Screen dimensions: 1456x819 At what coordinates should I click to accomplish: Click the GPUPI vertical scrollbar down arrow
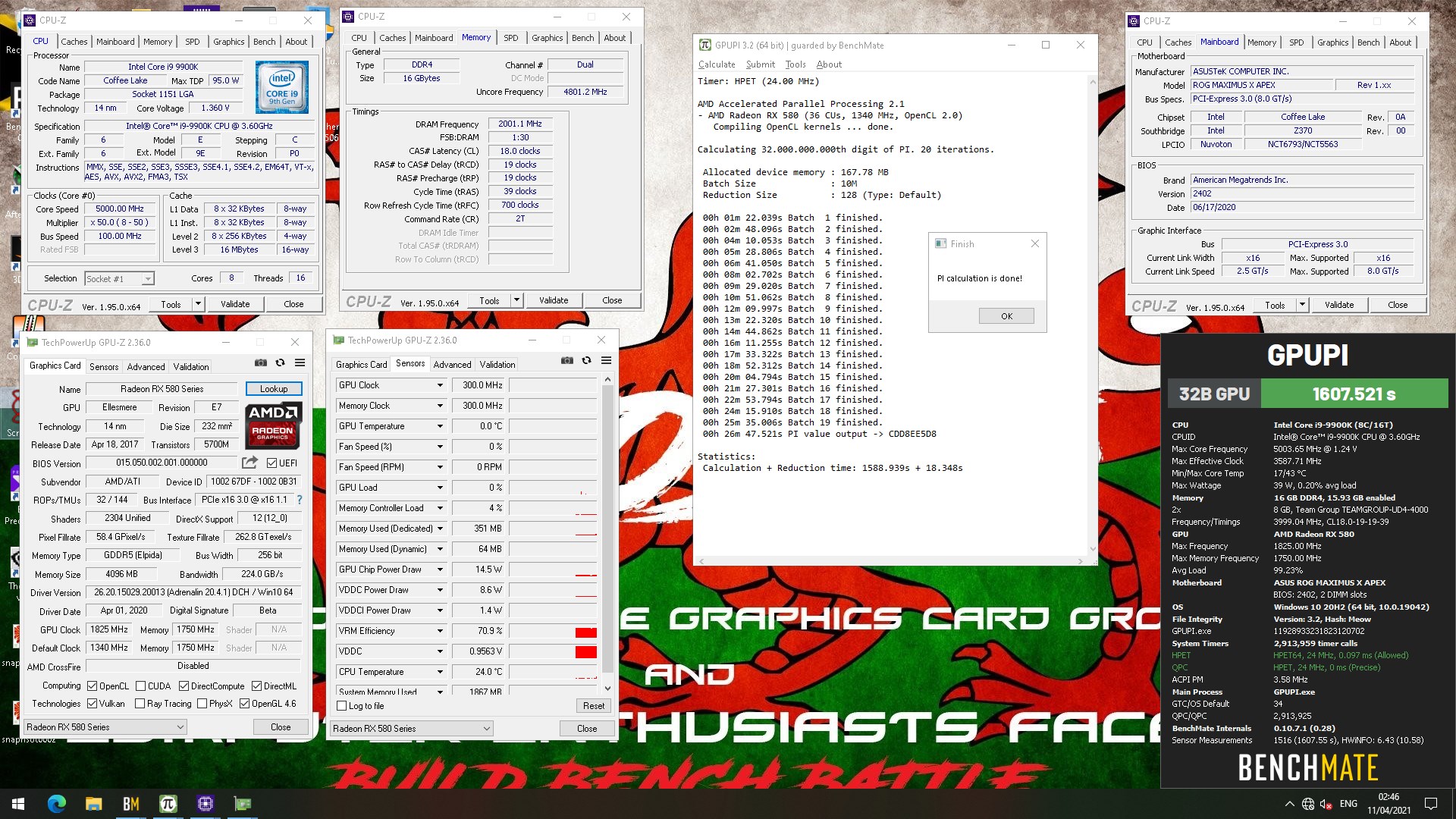coord(1092,549)
